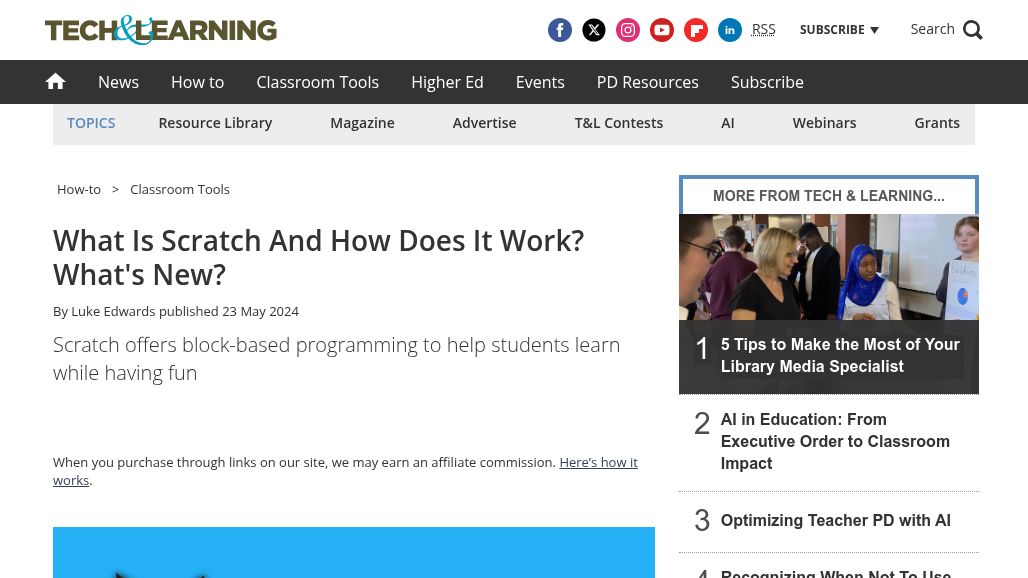This screenshot has width=1028, height=578.
Task: Select Subscribe in the main navigation bar
Action: pyautogui.click(x=767, y=82)
